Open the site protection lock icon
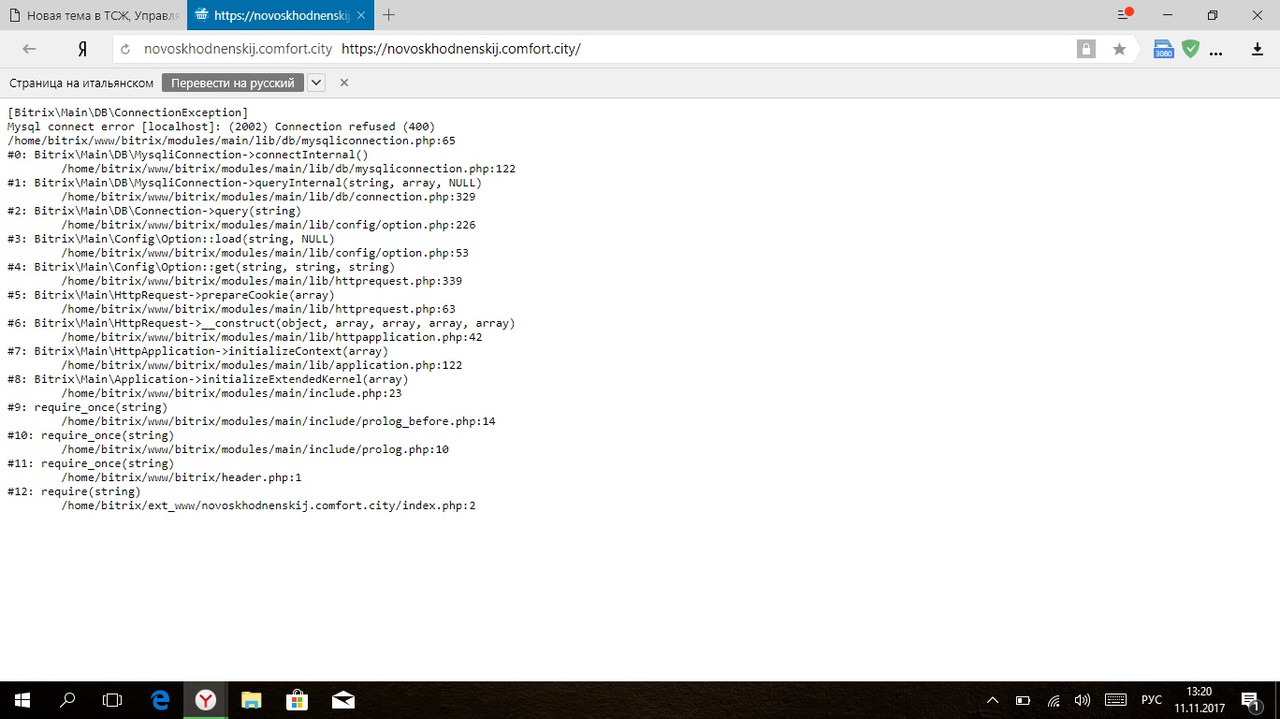This screenshot has width=1280, height=719. [x=1086, y=49]
